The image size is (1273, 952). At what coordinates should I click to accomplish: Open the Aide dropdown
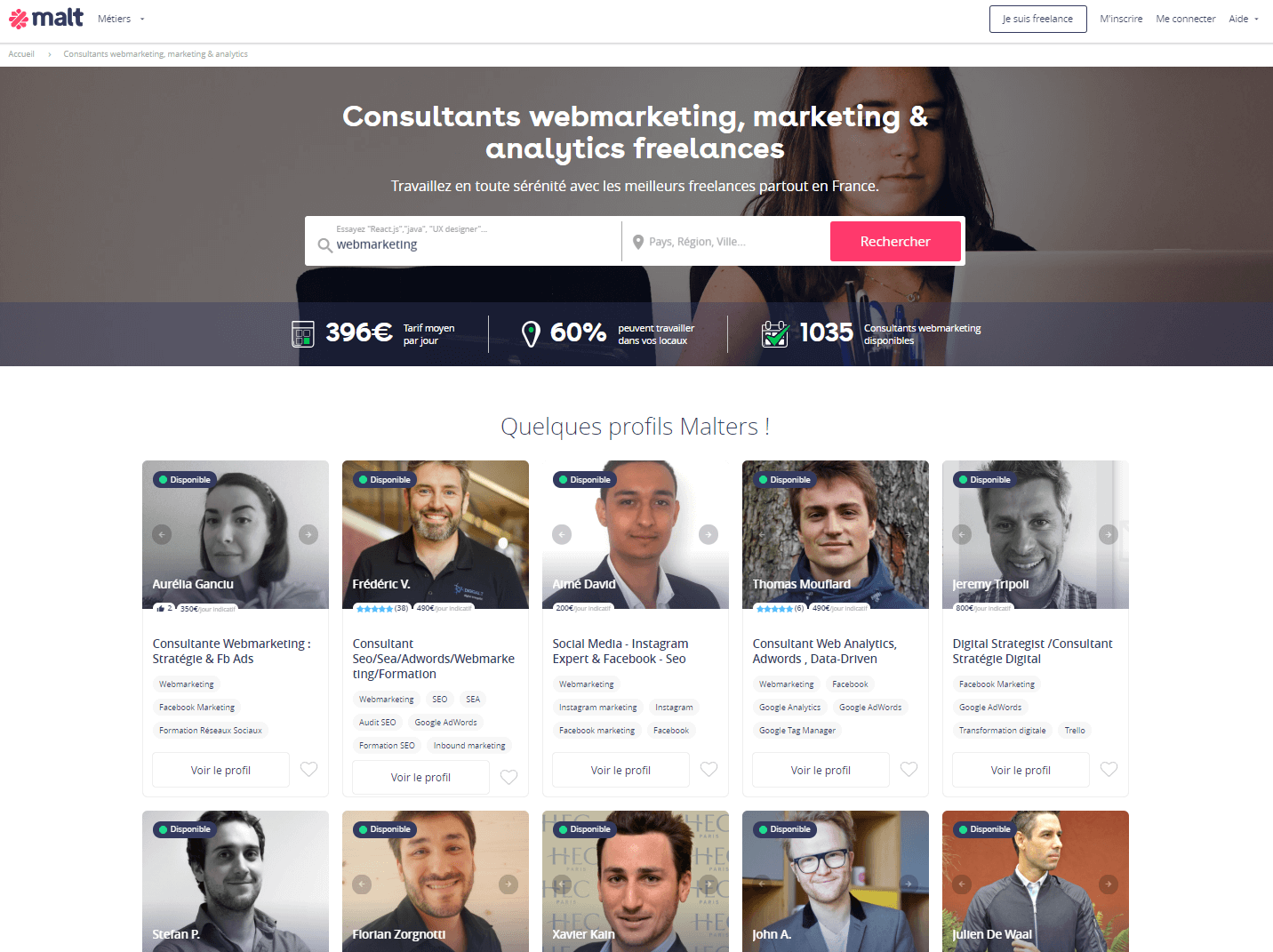coord(1244,19)
